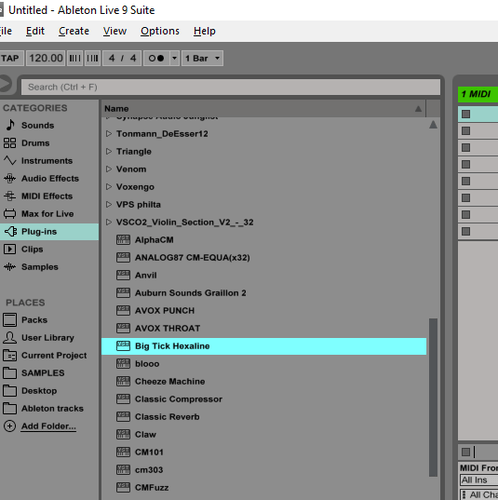This screenshot has height=500, width=498.
Task: Open the All Ins MIDI From dropdown
Action: [479, 480]
